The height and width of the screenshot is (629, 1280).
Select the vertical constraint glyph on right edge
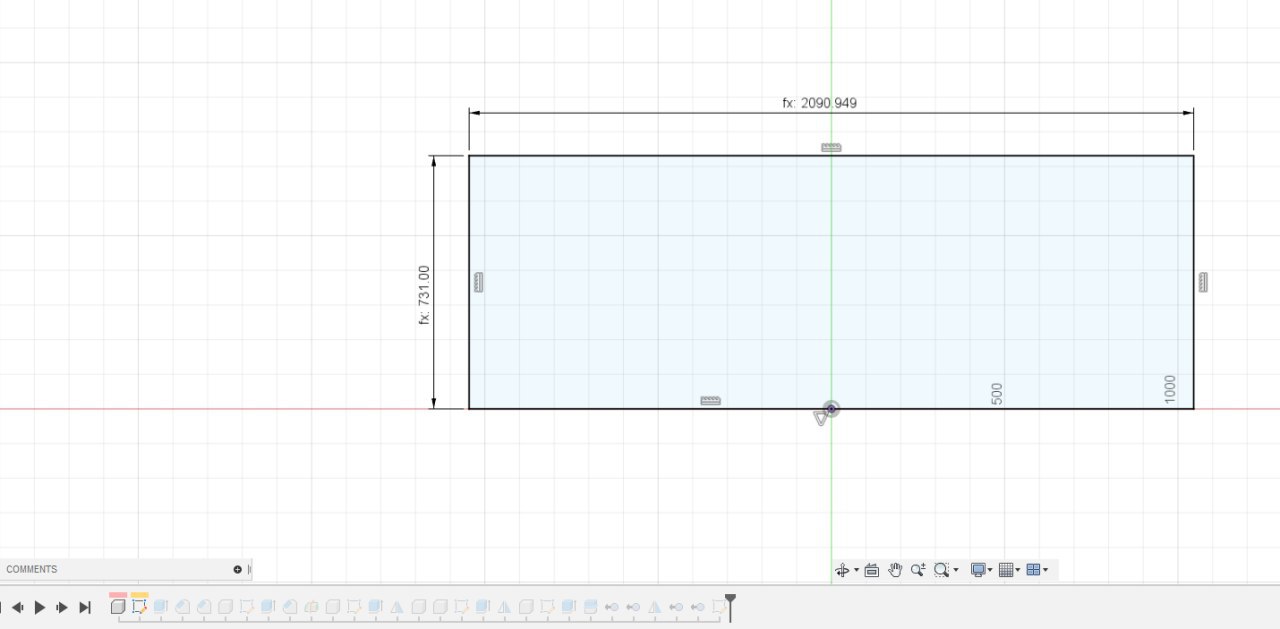1203,282
